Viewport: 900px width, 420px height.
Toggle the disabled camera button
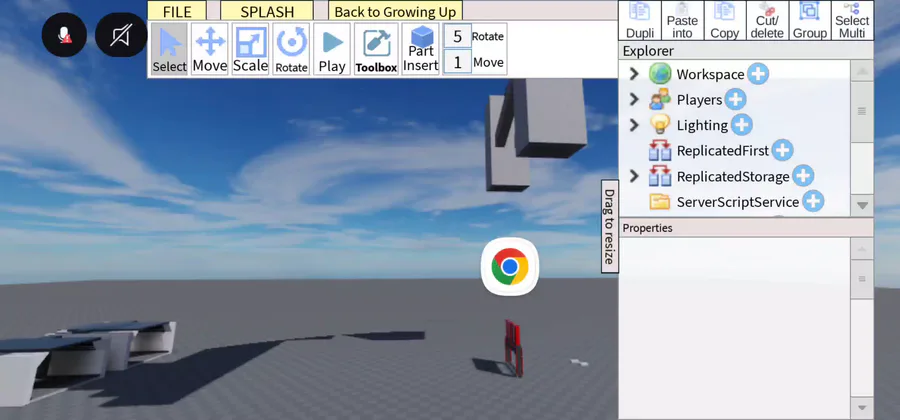[121, 35]
